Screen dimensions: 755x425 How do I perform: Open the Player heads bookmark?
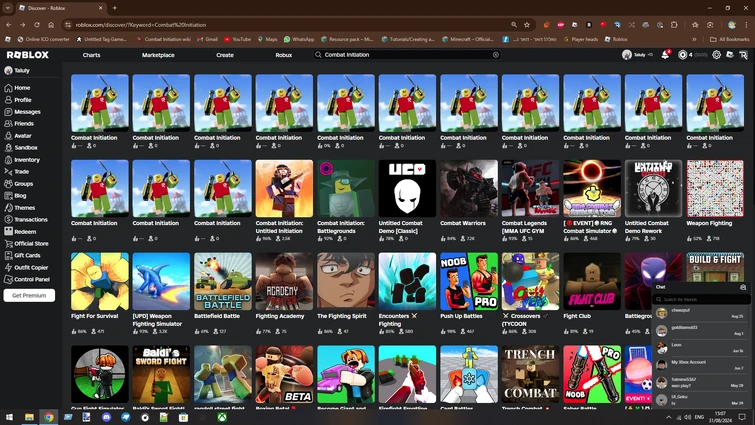580,39
